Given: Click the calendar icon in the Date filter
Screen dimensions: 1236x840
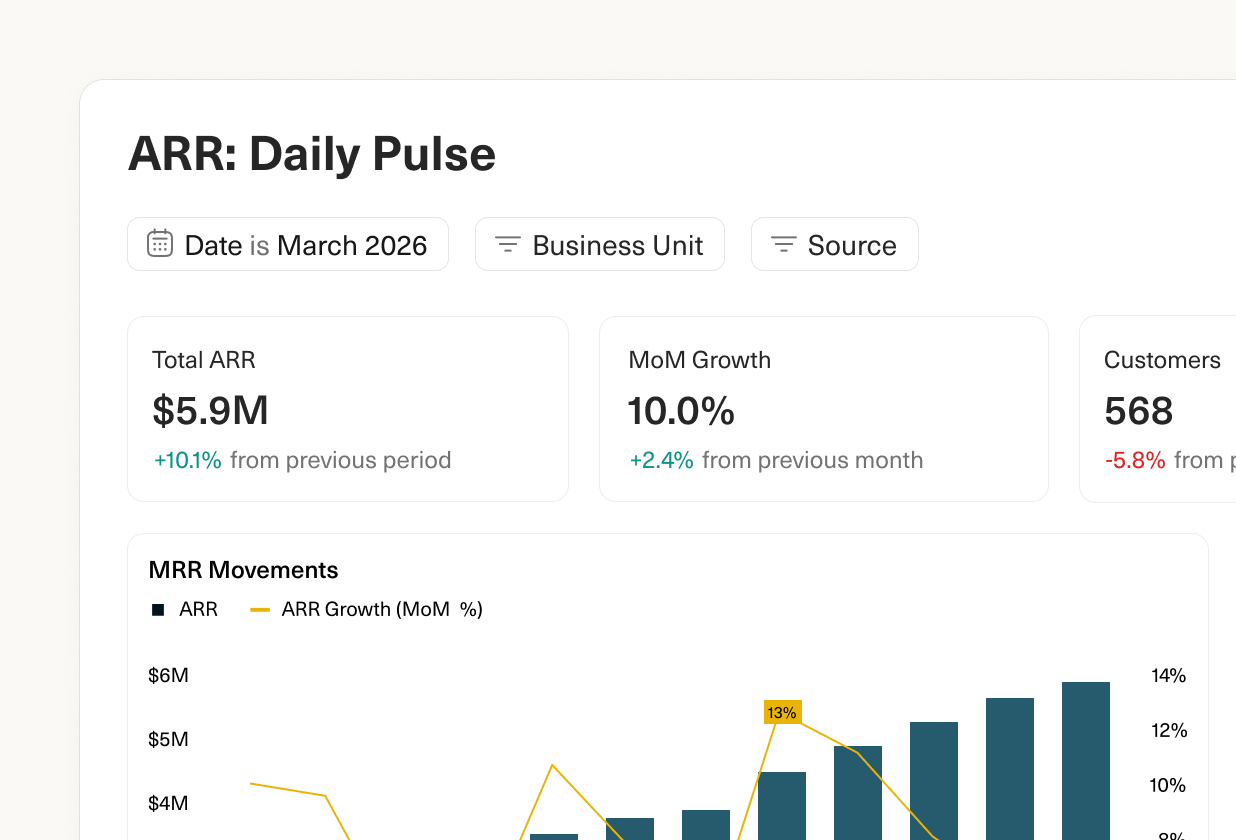Looking at the screenshot, I should [160, 243].
